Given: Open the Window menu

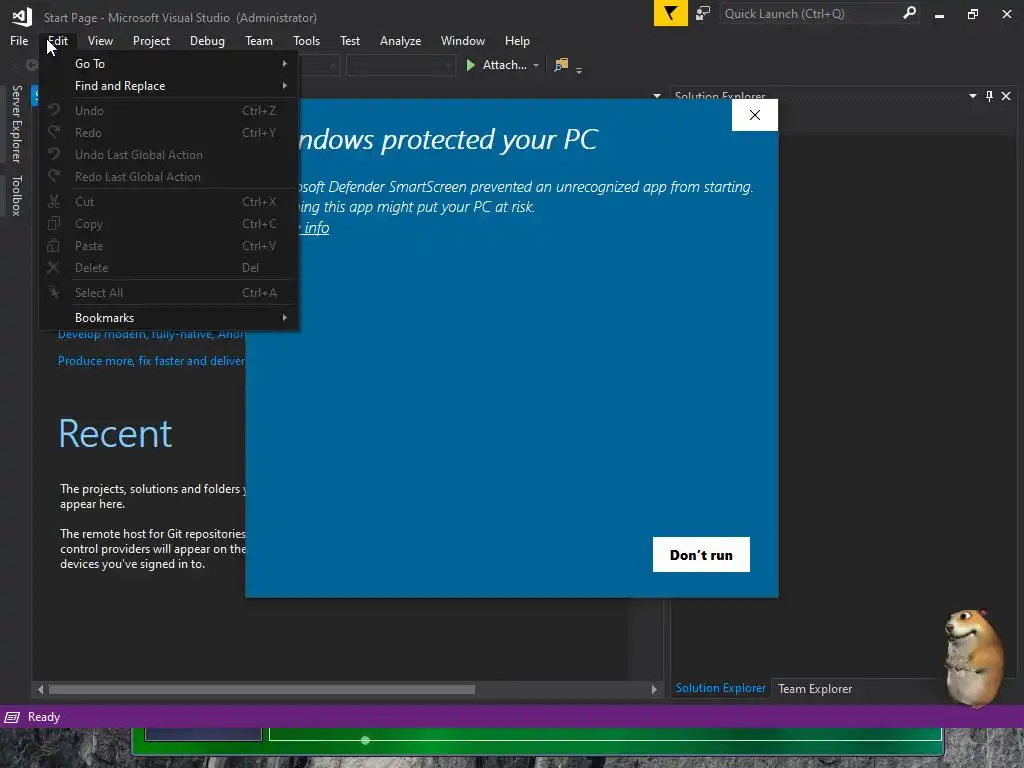Looking at the screenshot, I should click(462, 40).
